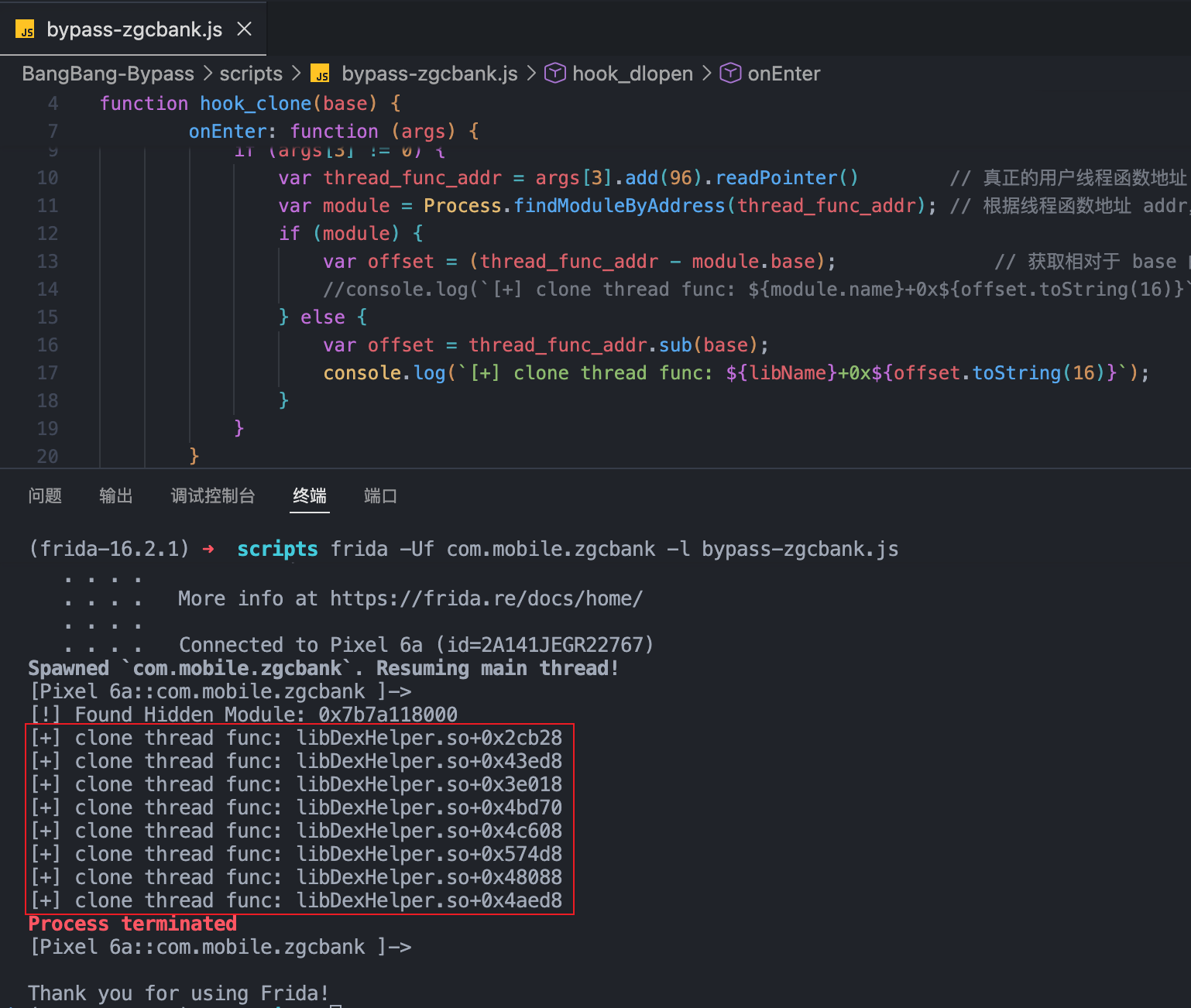
Task: Click 'if (module) {' on line 12
Action: (x=351, y=234)
